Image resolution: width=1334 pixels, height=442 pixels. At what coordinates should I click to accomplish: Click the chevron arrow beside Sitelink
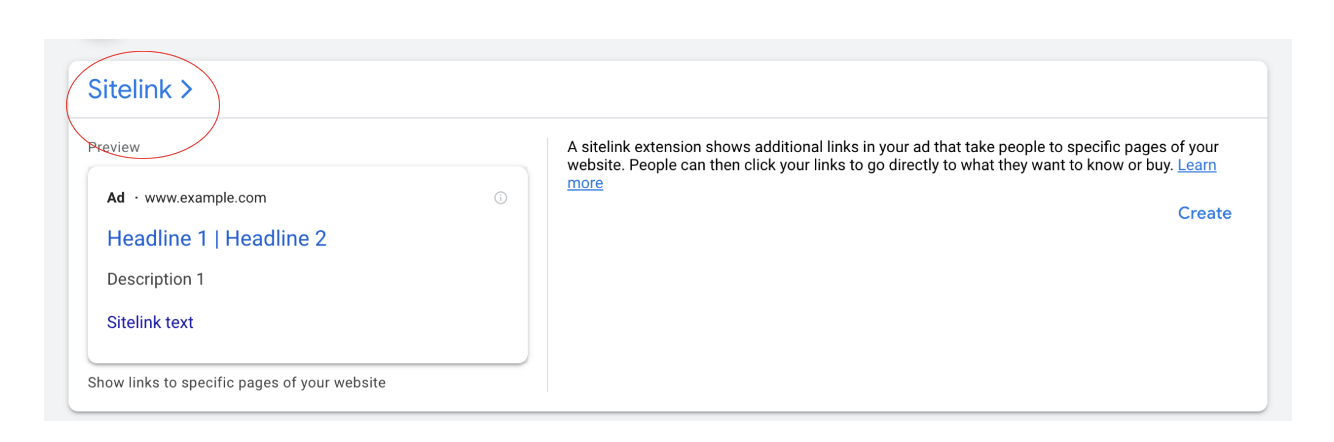coord(186,90)
